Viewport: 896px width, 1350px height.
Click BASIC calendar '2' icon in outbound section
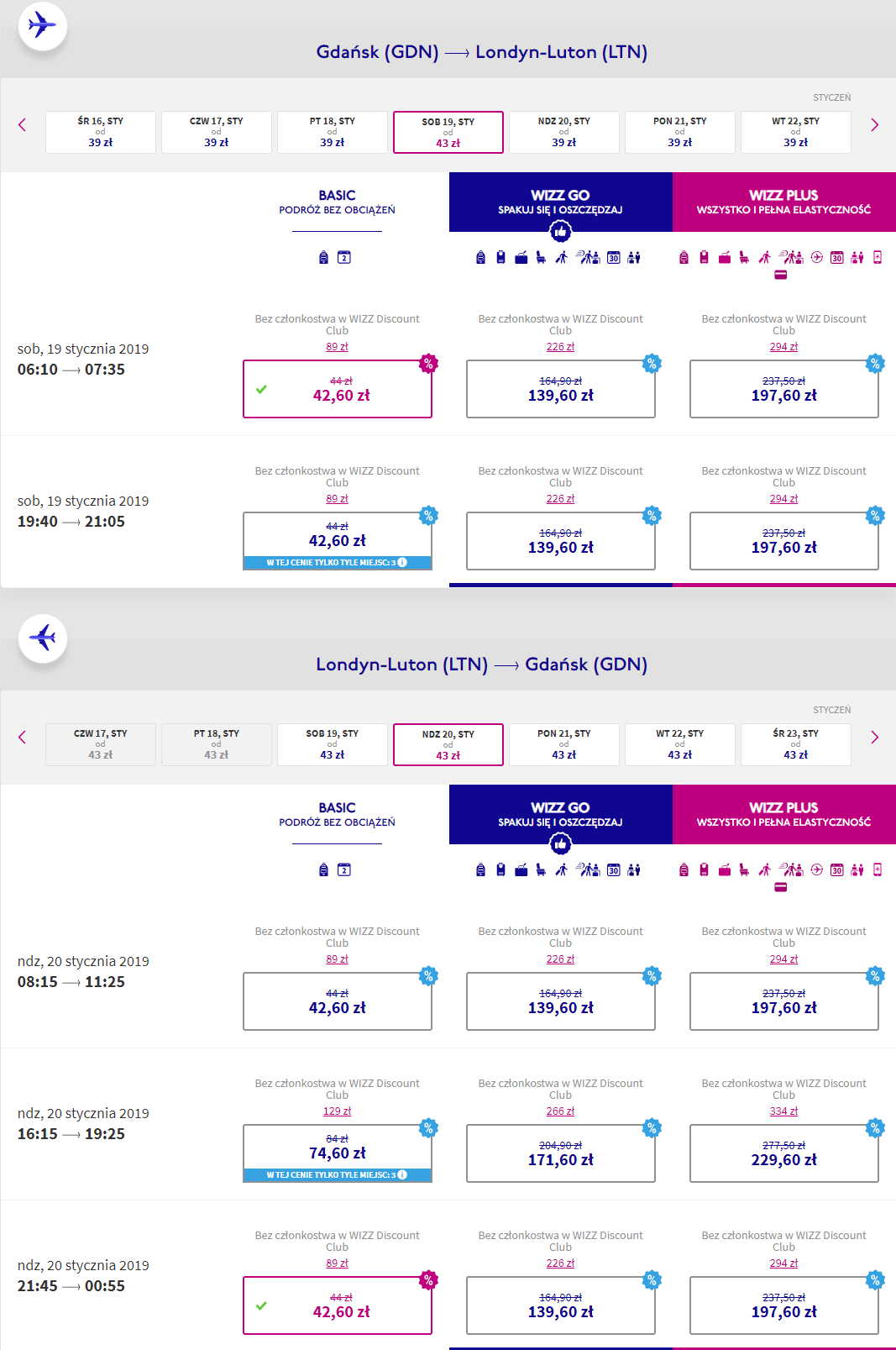click(344, 257)
